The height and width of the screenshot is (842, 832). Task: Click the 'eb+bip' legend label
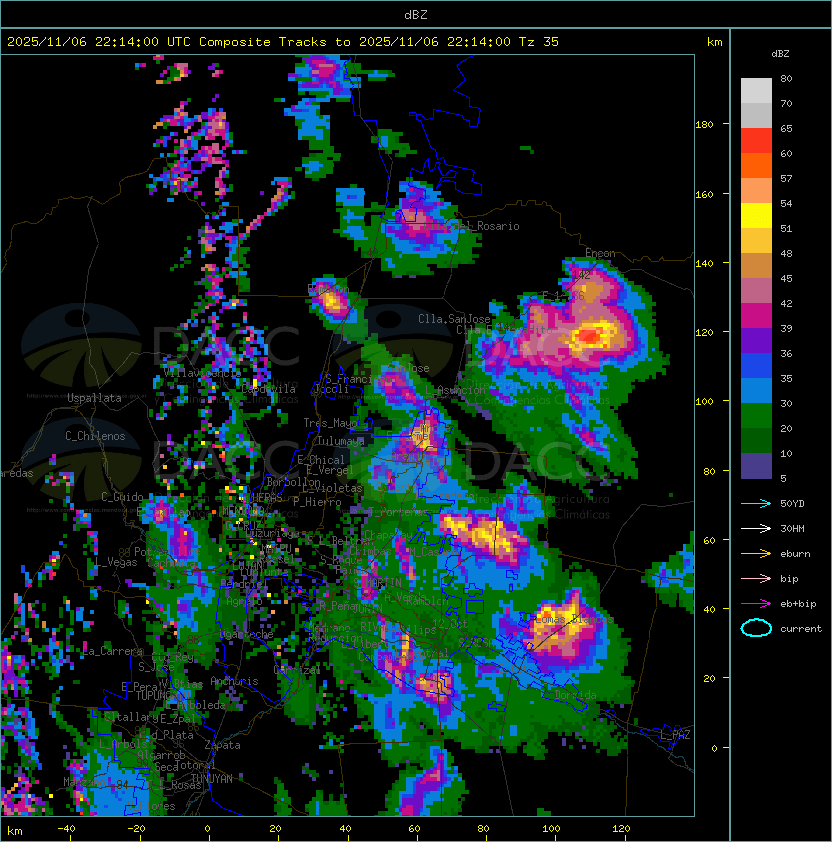[x=798, y=604]
